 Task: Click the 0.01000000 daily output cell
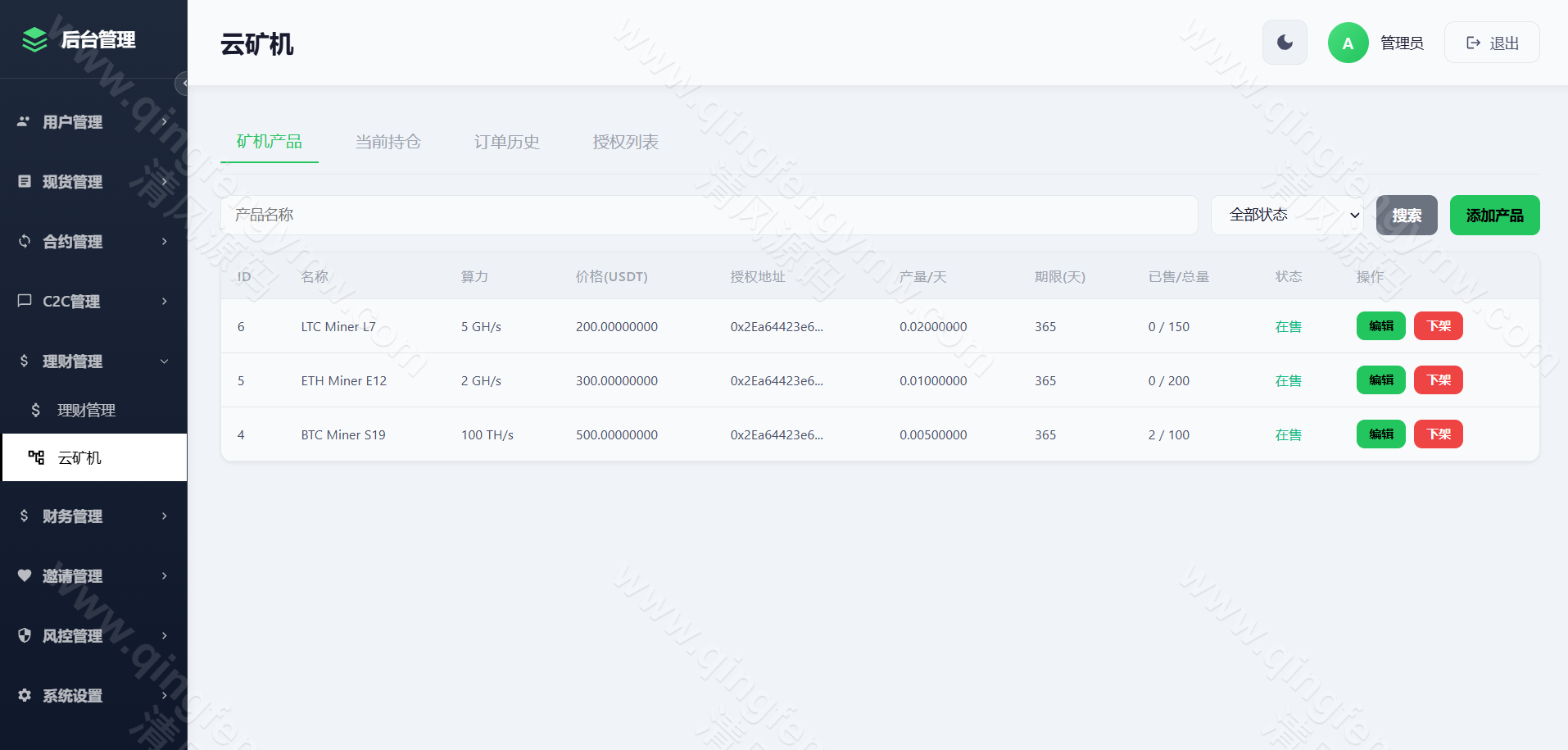[x=933, y=380]
